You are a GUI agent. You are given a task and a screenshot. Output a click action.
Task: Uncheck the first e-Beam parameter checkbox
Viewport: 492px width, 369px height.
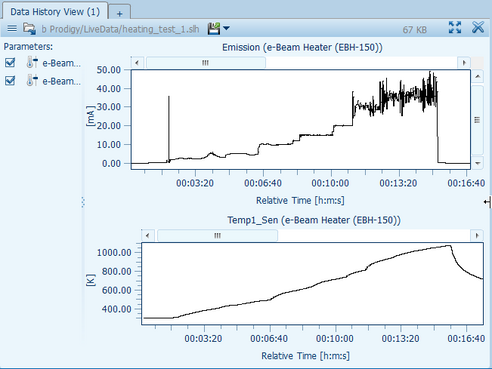(x=10, y=62)
